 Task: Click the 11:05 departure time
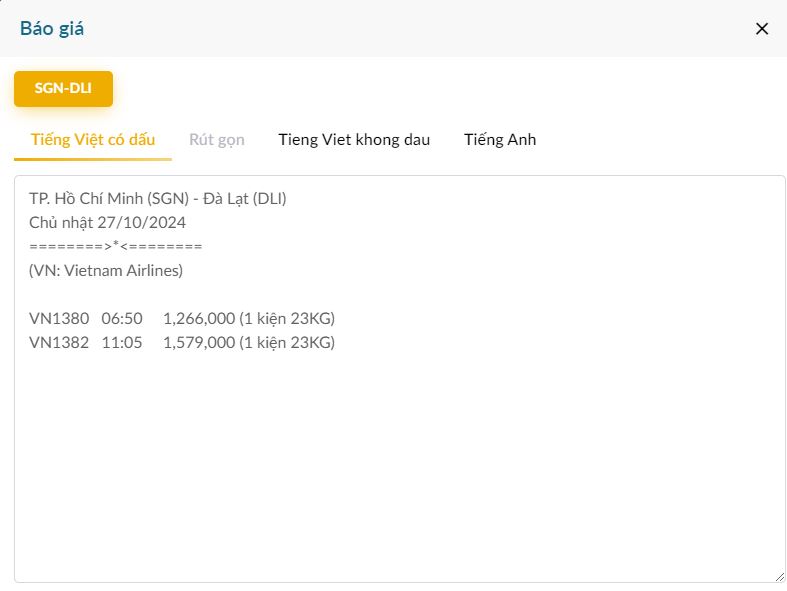[x=122, y=343]
